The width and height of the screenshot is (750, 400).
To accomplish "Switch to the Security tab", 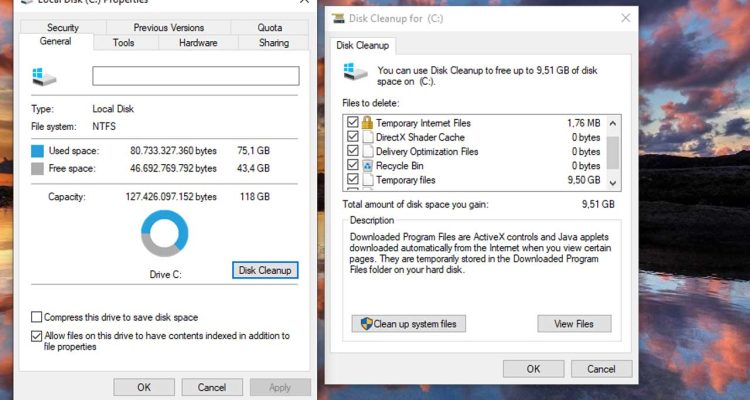I will pyautogui.click(x=63, y=27).
